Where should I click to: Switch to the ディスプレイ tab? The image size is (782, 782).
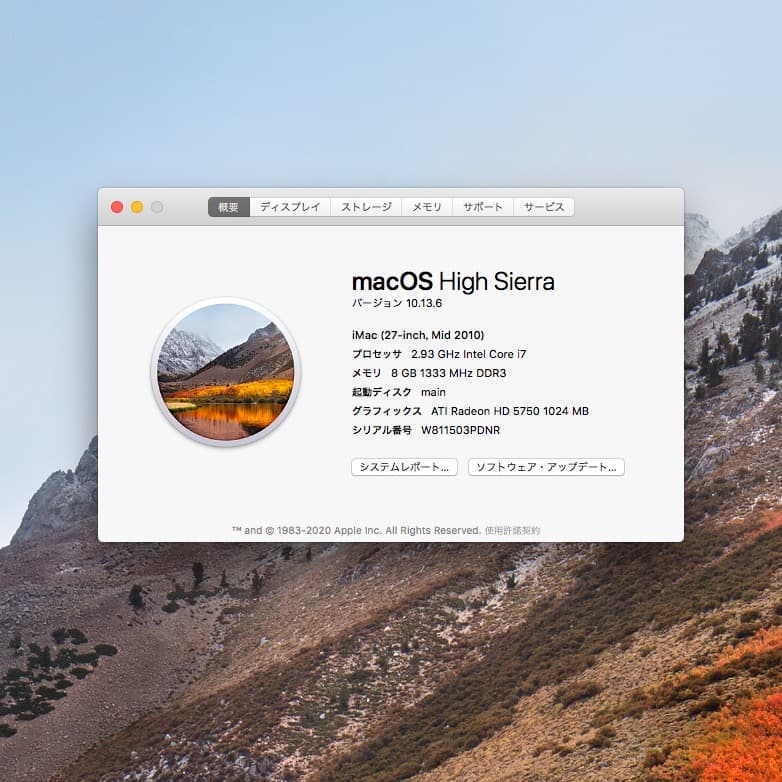point(290,207)
